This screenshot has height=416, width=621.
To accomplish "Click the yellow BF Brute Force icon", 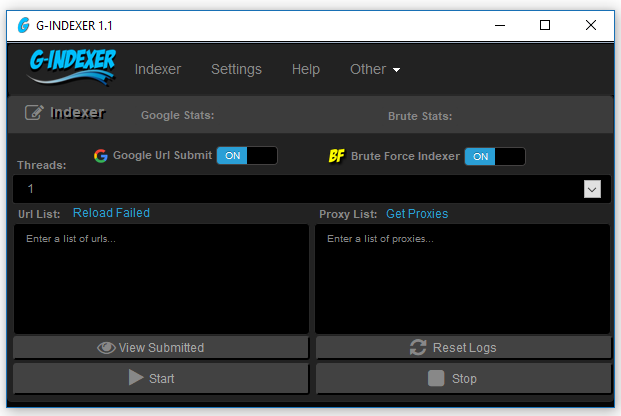I will [336, 156].
